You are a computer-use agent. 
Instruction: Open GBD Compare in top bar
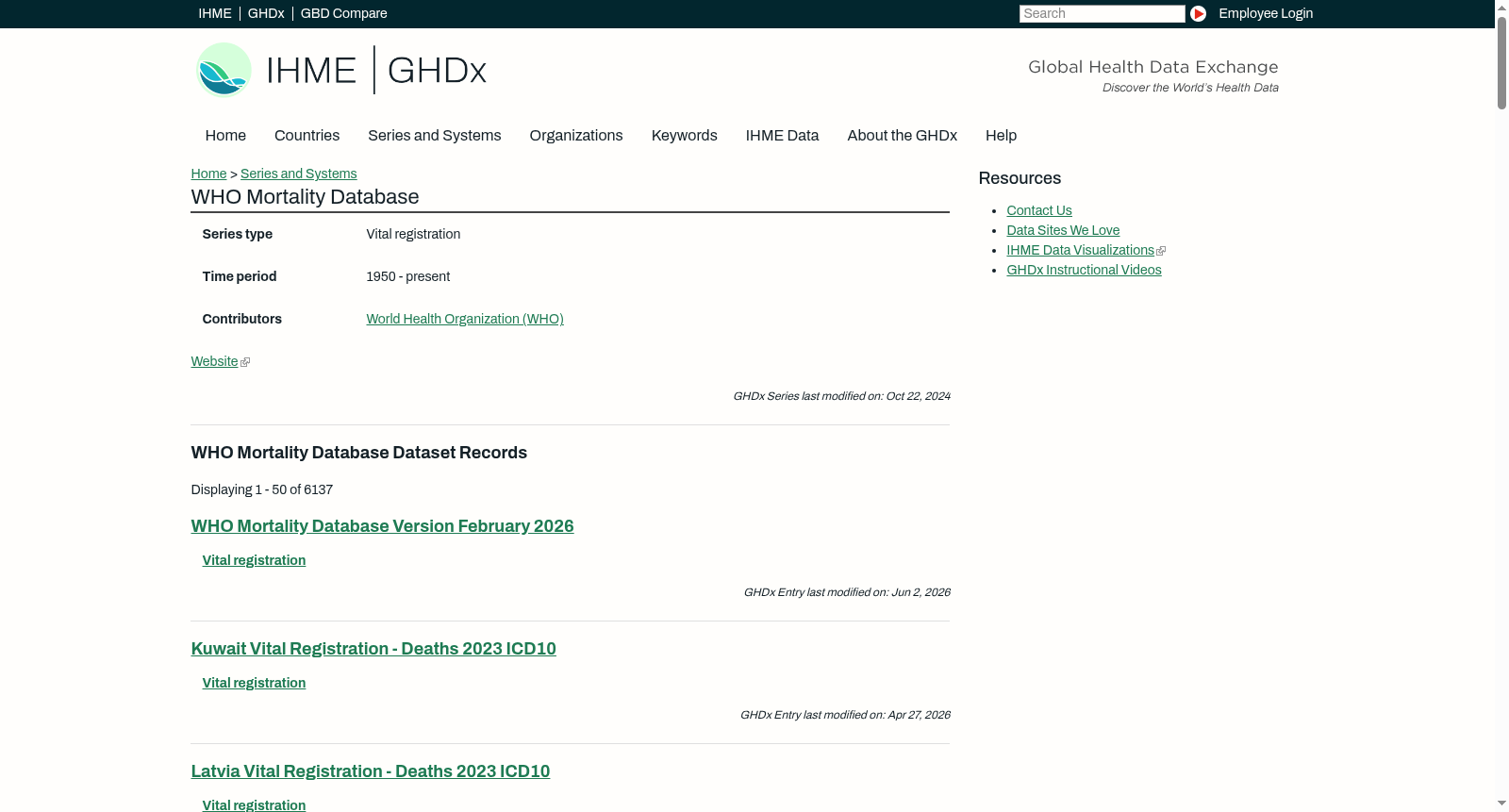coord(344,13)
